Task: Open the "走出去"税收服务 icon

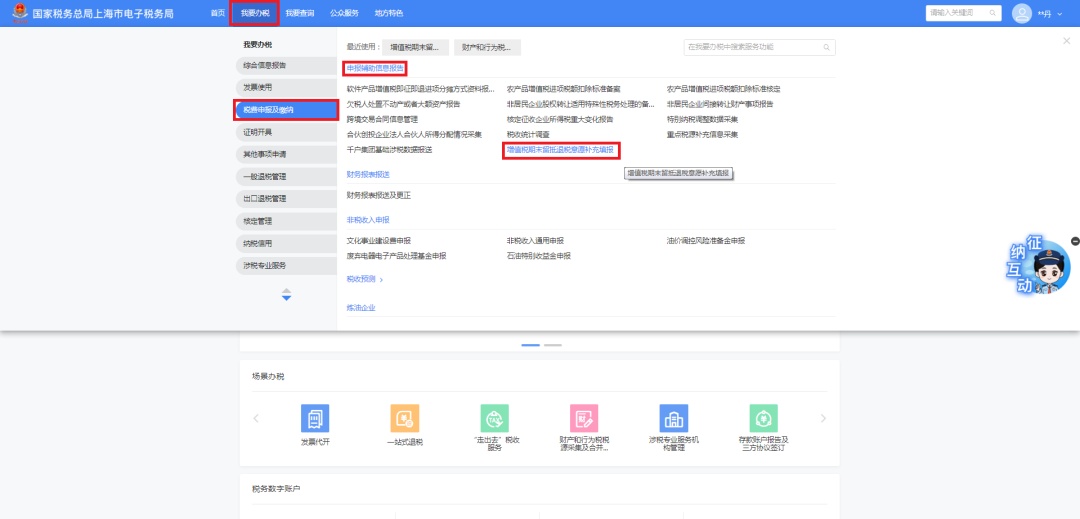Action: [x=494, y=419]
